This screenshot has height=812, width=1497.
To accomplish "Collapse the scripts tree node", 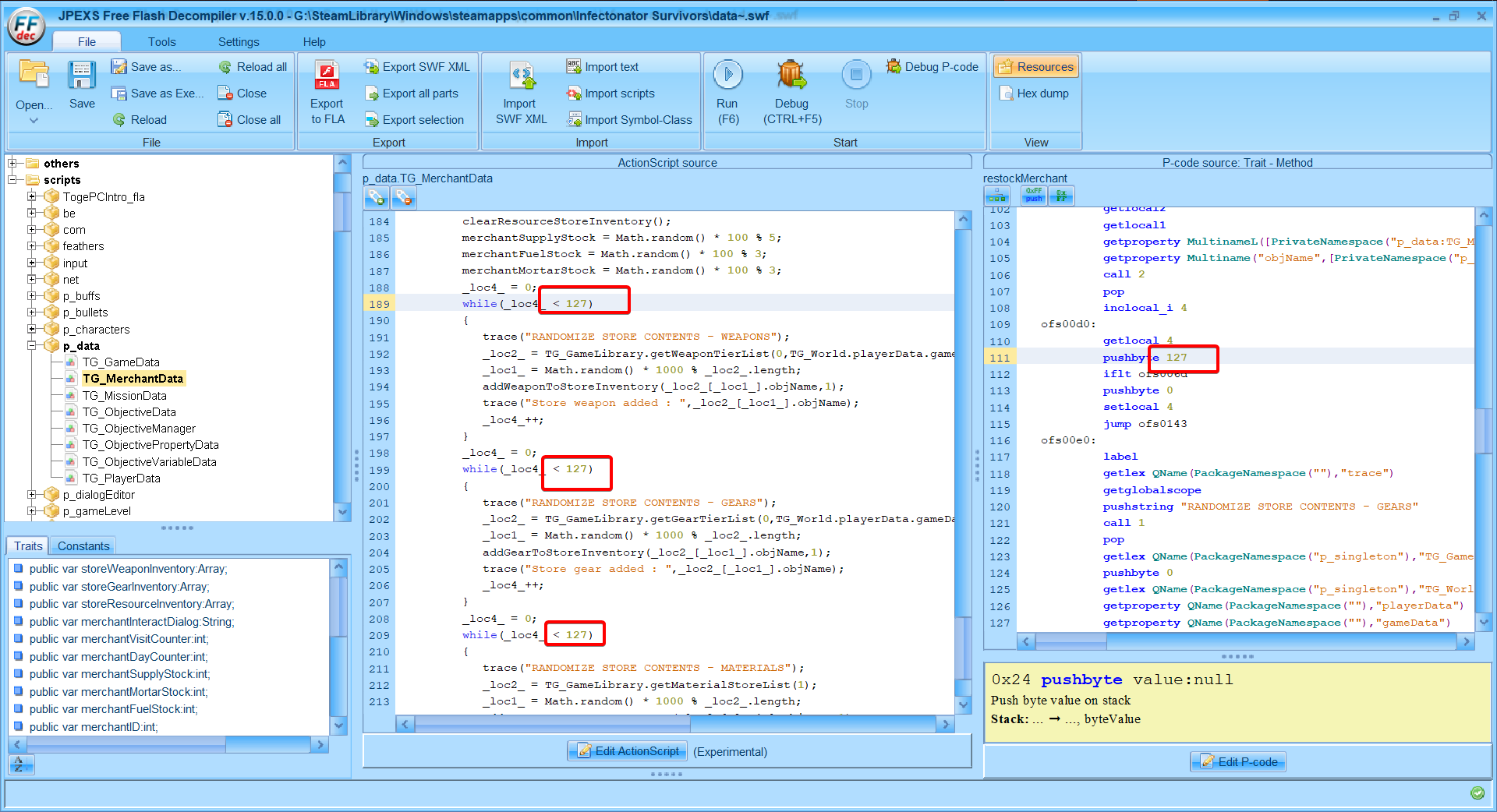I will (12, 180).
